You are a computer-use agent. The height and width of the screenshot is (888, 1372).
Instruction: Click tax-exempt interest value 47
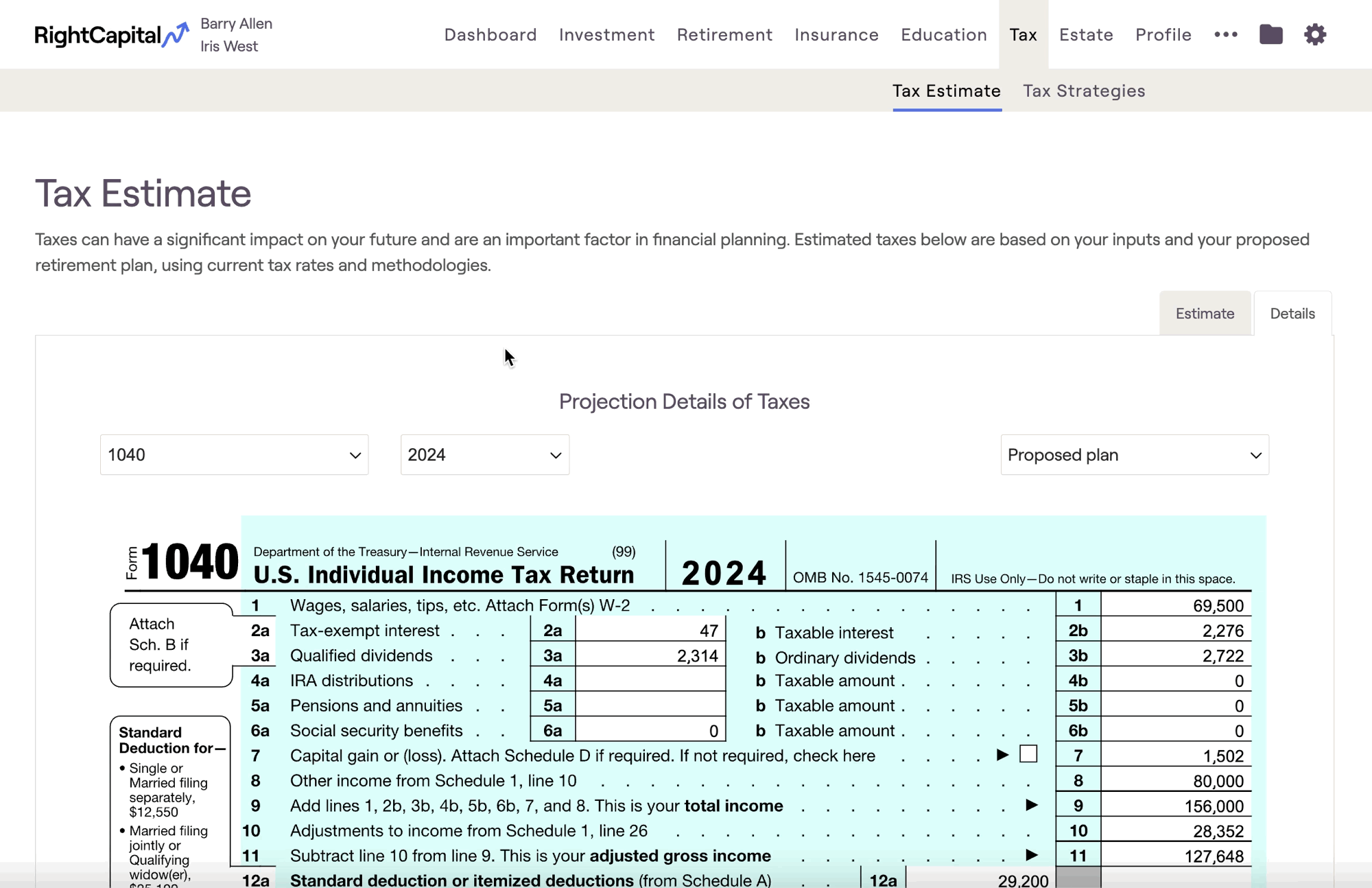(709, 631)
